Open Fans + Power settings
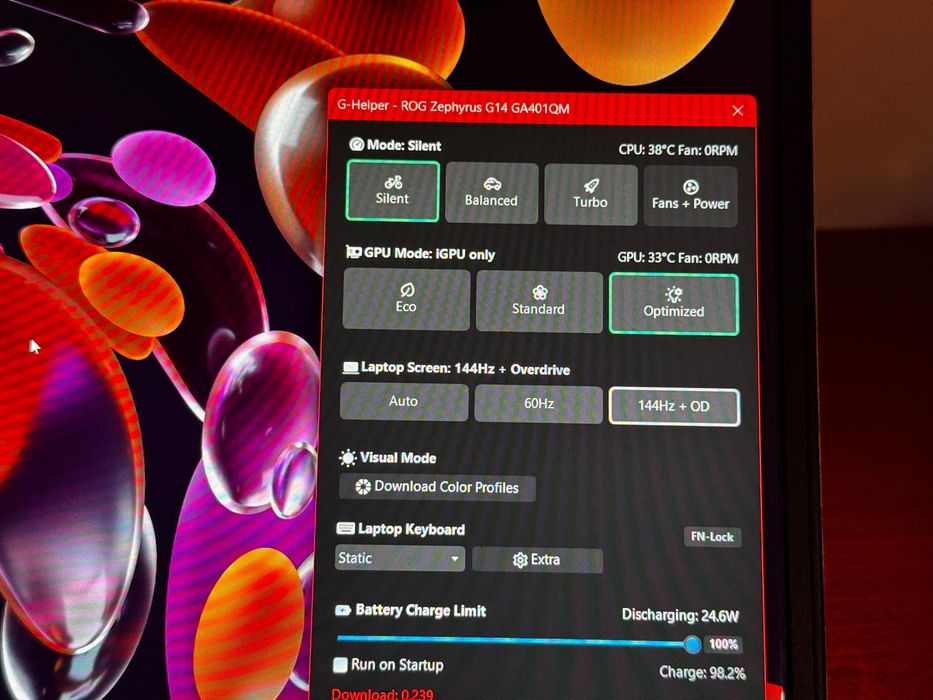The image size is (933, 700). tap(690, 196)
